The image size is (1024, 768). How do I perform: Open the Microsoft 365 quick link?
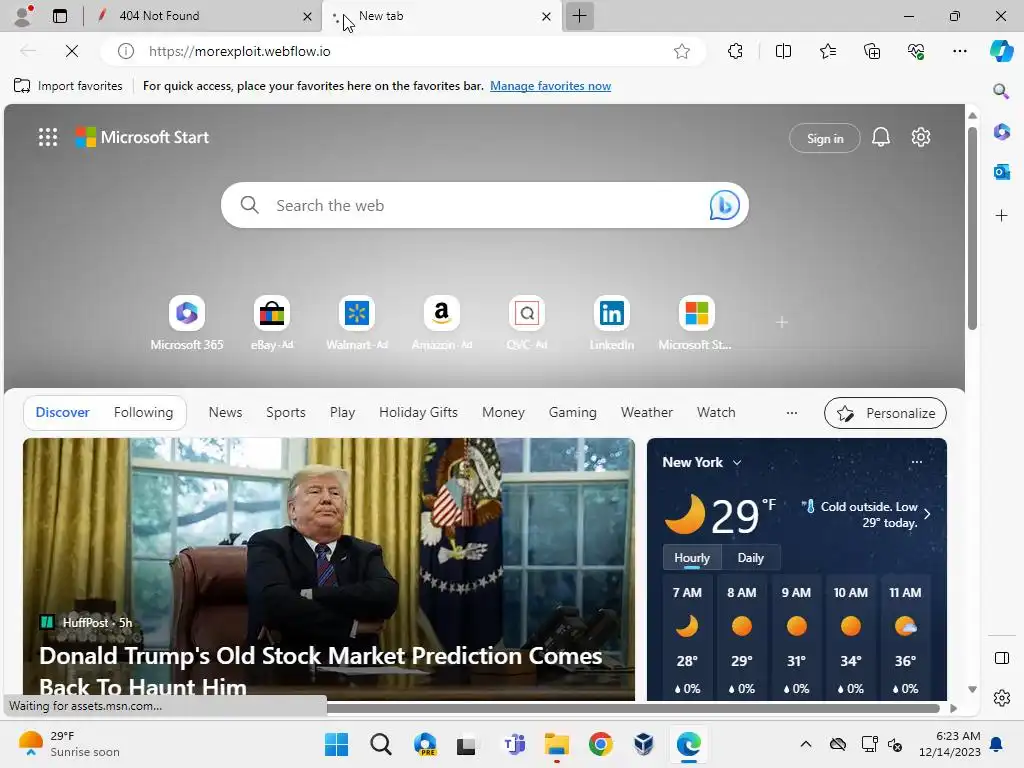coord(187,323)
